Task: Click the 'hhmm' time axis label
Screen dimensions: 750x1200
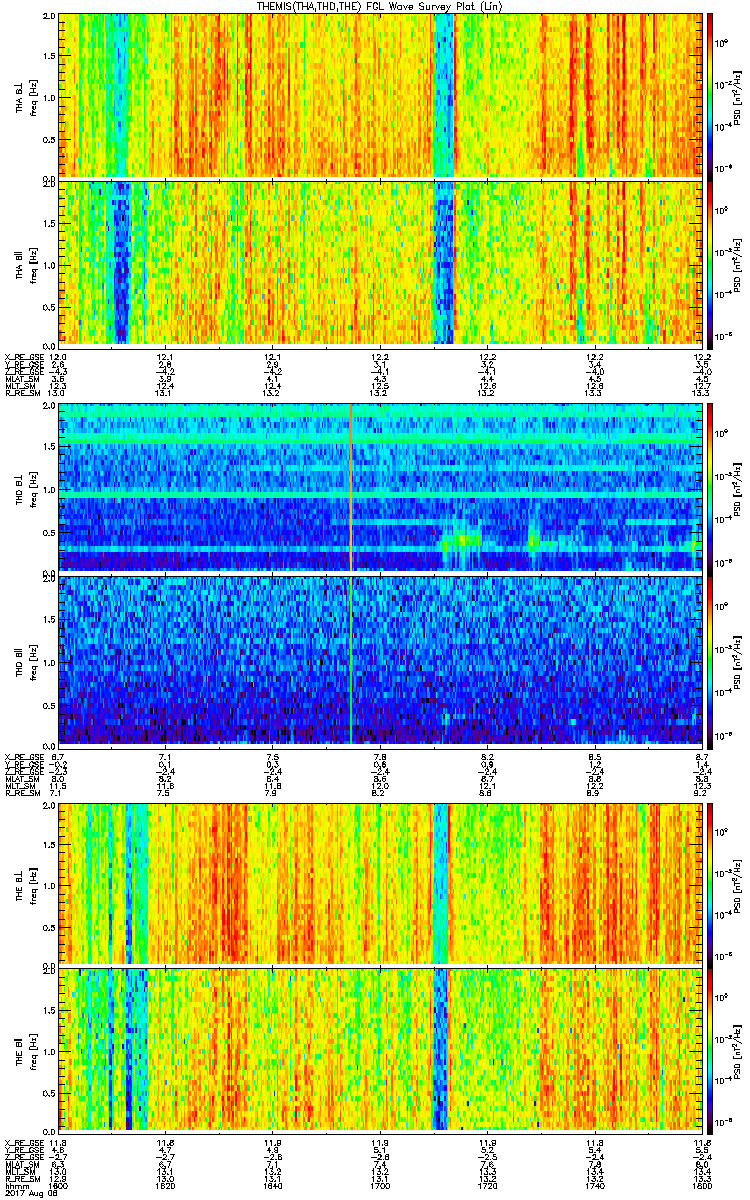Action: pyautogui.click(x=15, y=1184)
